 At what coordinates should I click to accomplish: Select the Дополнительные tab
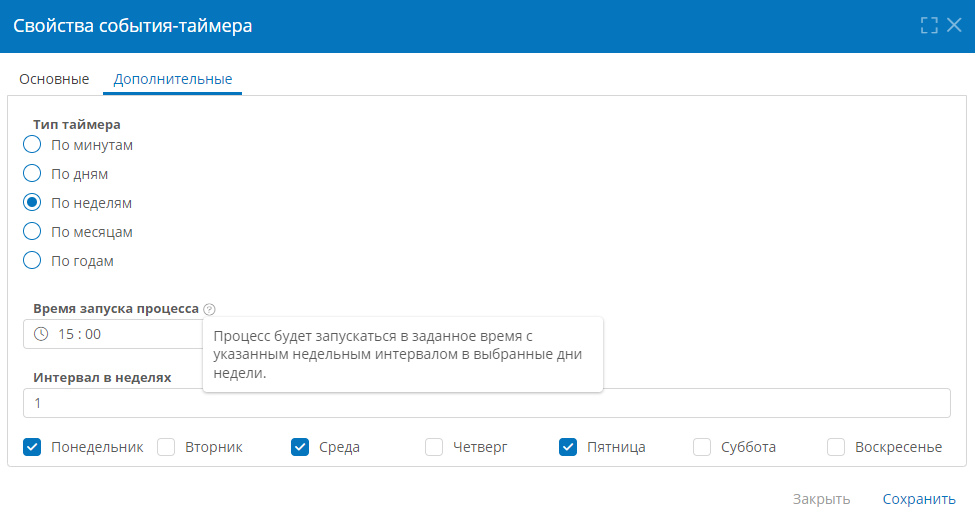coord(172,80)
